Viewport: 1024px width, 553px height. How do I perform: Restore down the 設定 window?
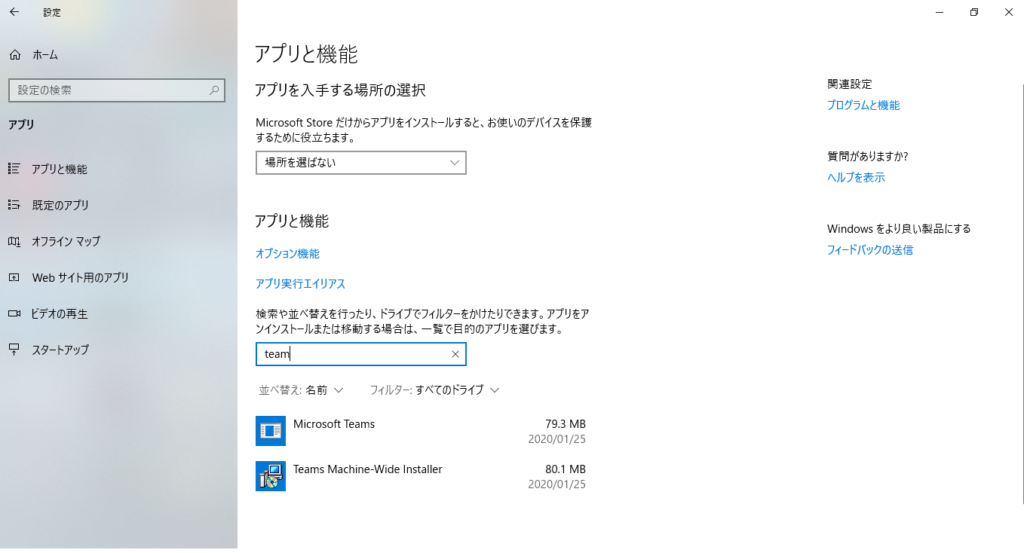point(974,12)
